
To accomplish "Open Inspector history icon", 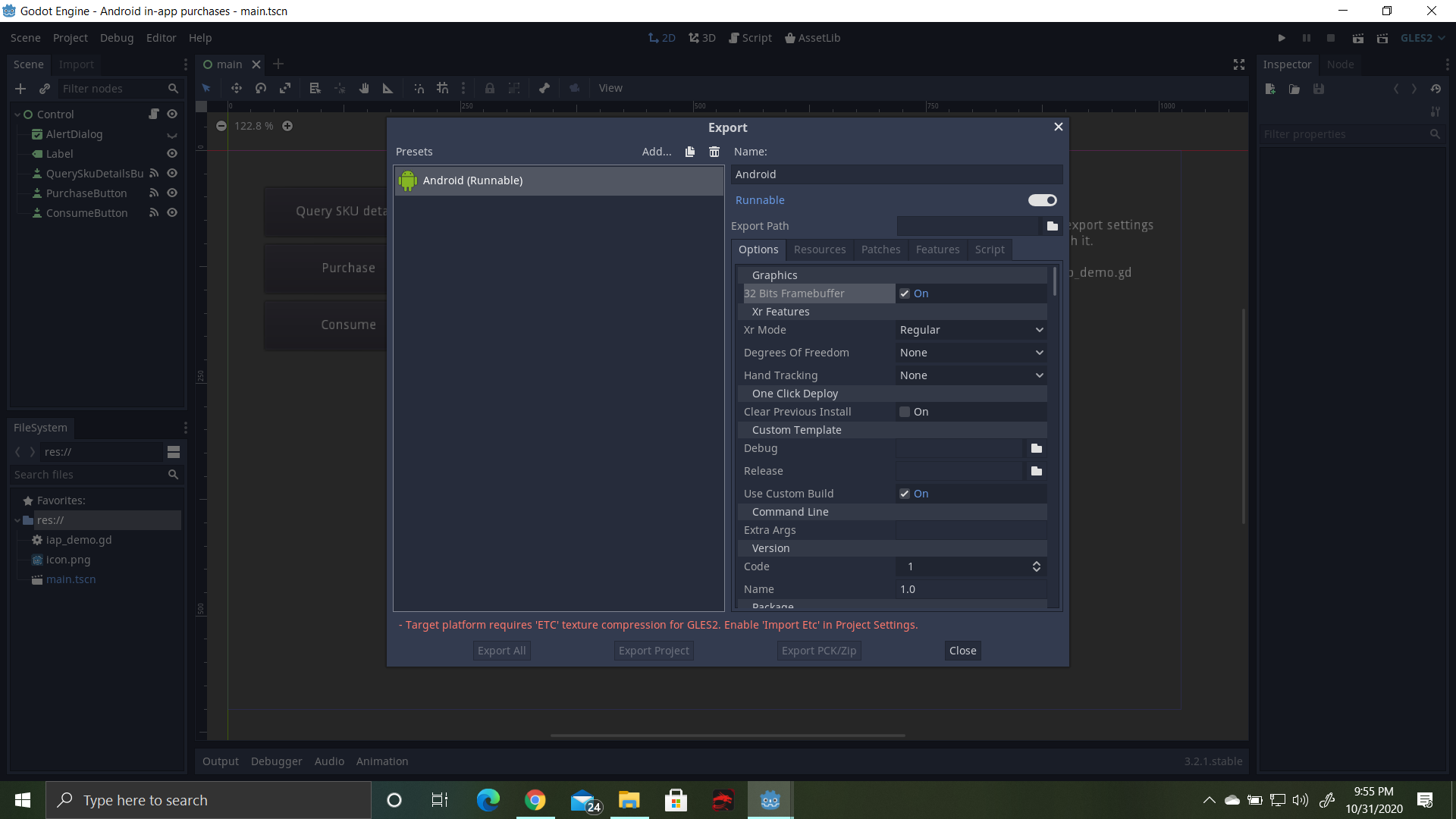I will (1436, 89).
